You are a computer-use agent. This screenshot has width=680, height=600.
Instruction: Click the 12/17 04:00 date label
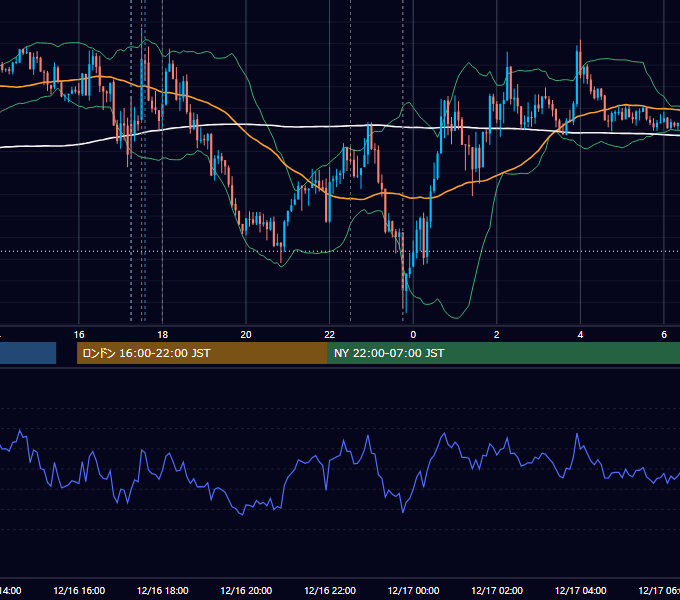pyautogui.click(x=581, y=590)
